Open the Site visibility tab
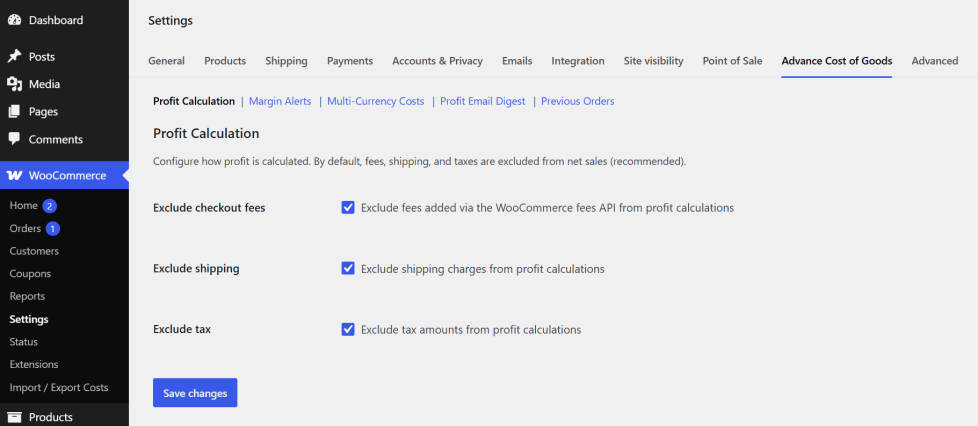Screen dimensions: 978x426 point(654,61)
